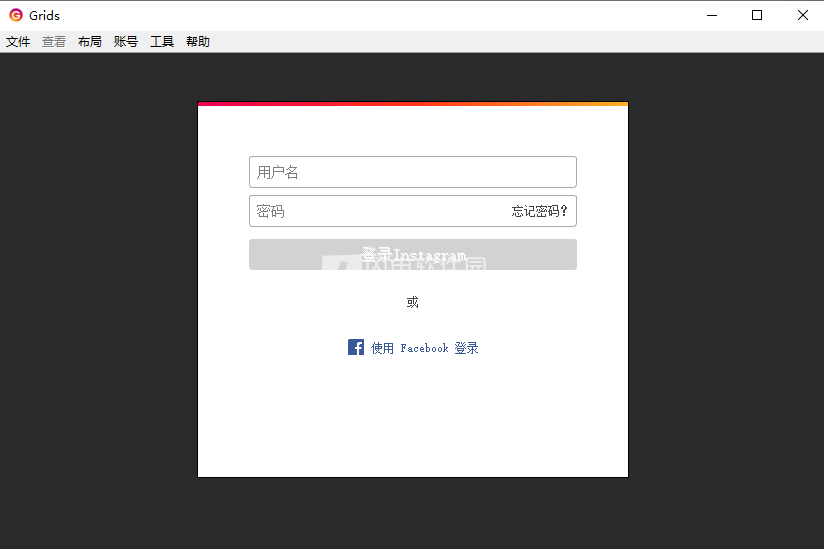This screenshot has height=549, width=824.
Task: Open the 帮助 menu
Action: [198, 42]
